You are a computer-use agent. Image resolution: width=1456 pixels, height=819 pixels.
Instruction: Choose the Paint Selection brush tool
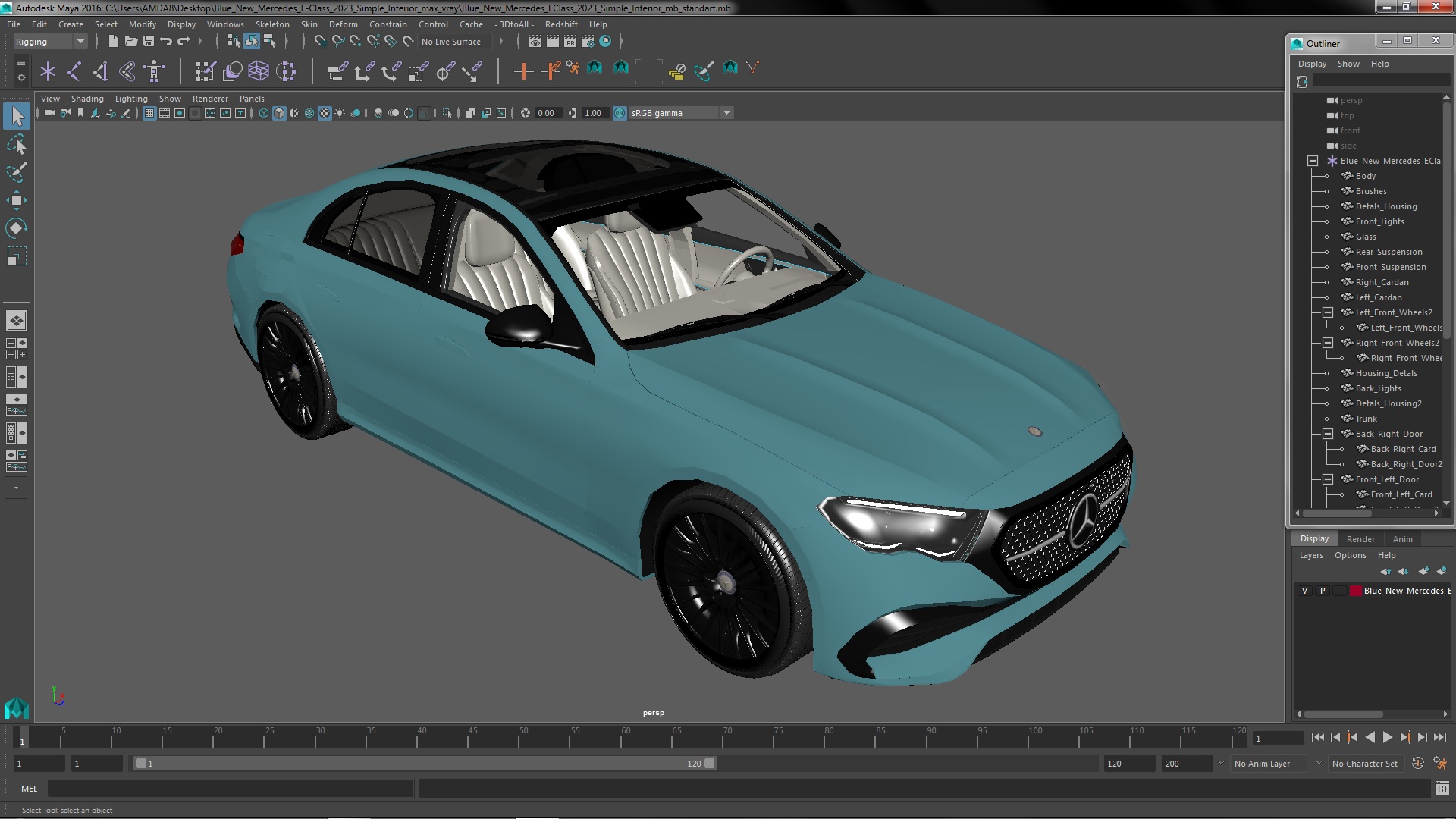[x=16, y=172]
